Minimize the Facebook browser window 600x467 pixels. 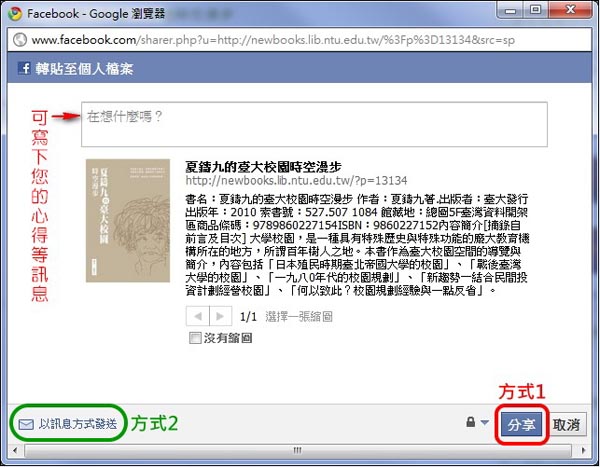510,10
